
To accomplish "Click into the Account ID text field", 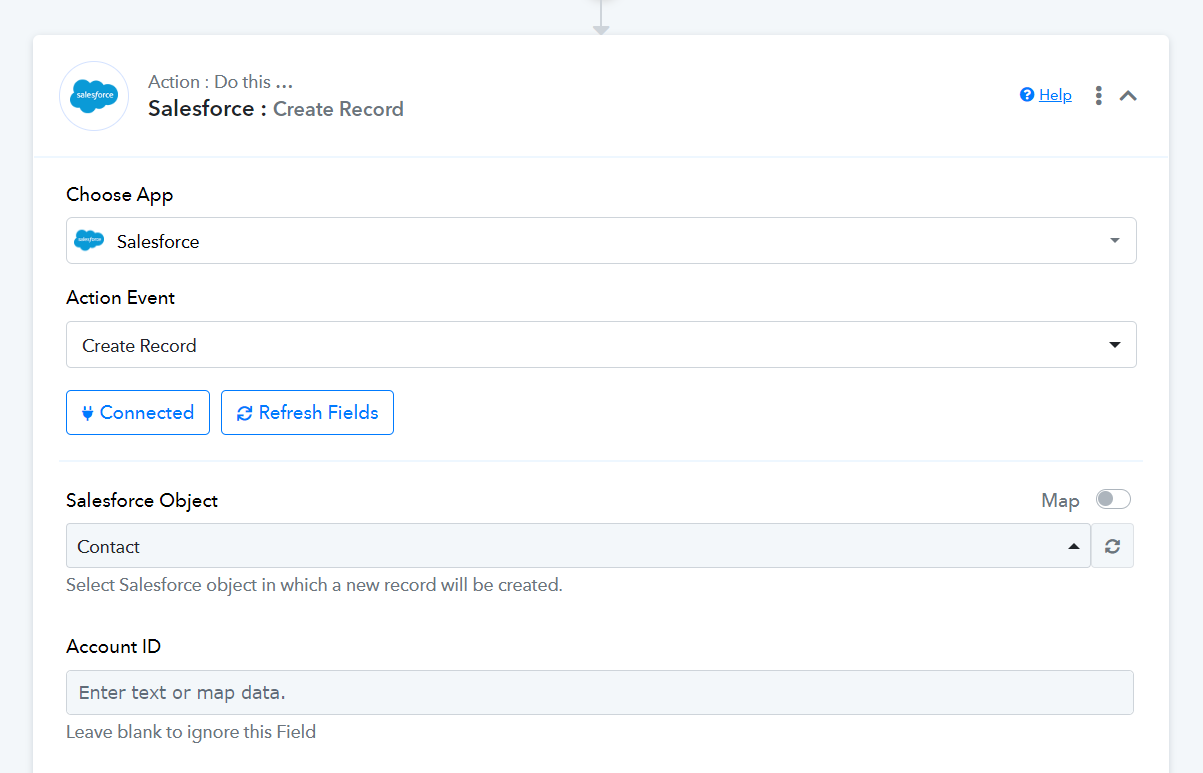I will click(x=600, y=692).
